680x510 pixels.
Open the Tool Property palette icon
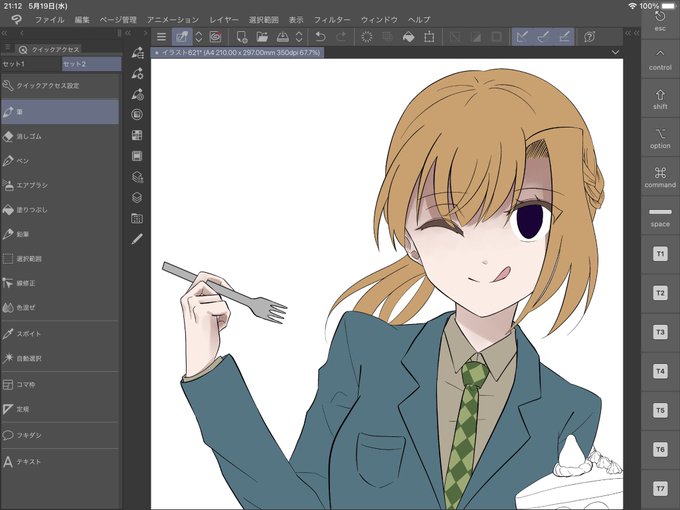137,73
